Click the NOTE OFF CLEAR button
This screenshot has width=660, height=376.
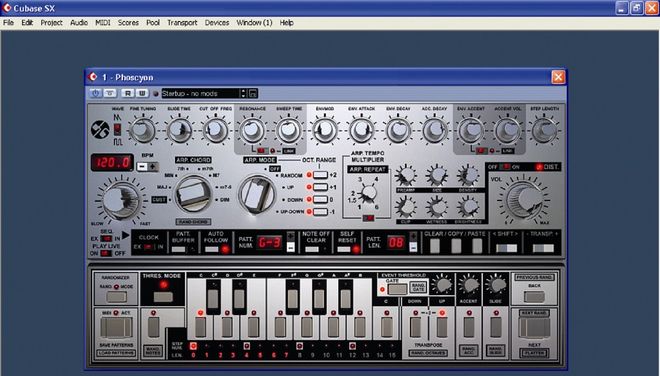pyautogui.click(x=312, y=249)
